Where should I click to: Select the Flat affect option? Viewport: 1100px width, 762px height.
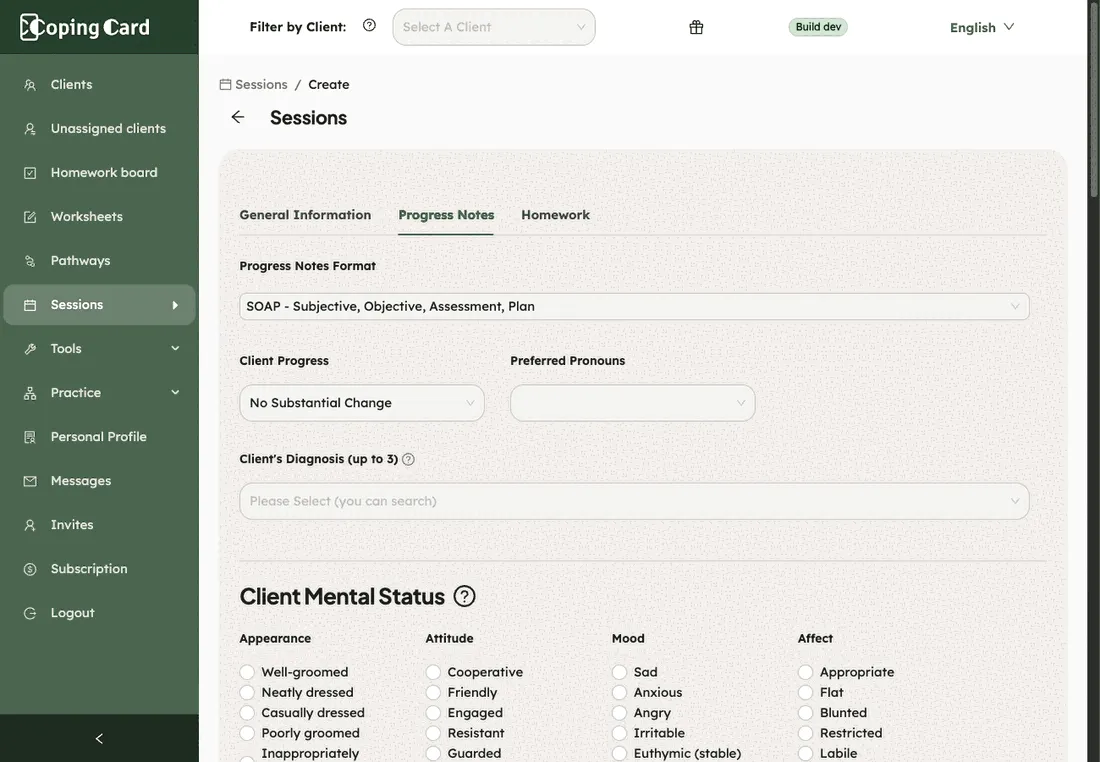tap(805, 693)
